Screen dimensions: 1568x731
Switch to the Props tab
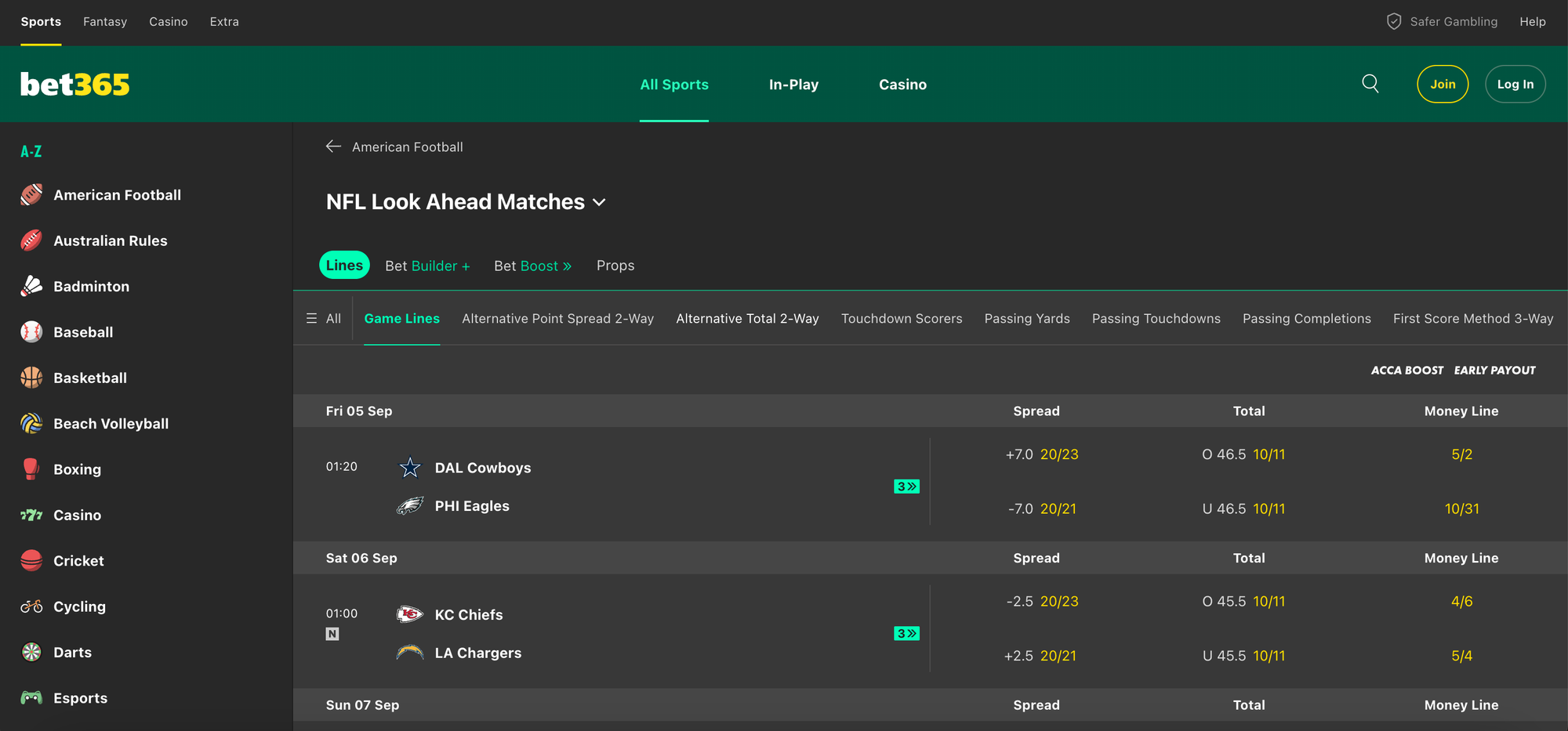pyautogui.click(x=615, y=266)
